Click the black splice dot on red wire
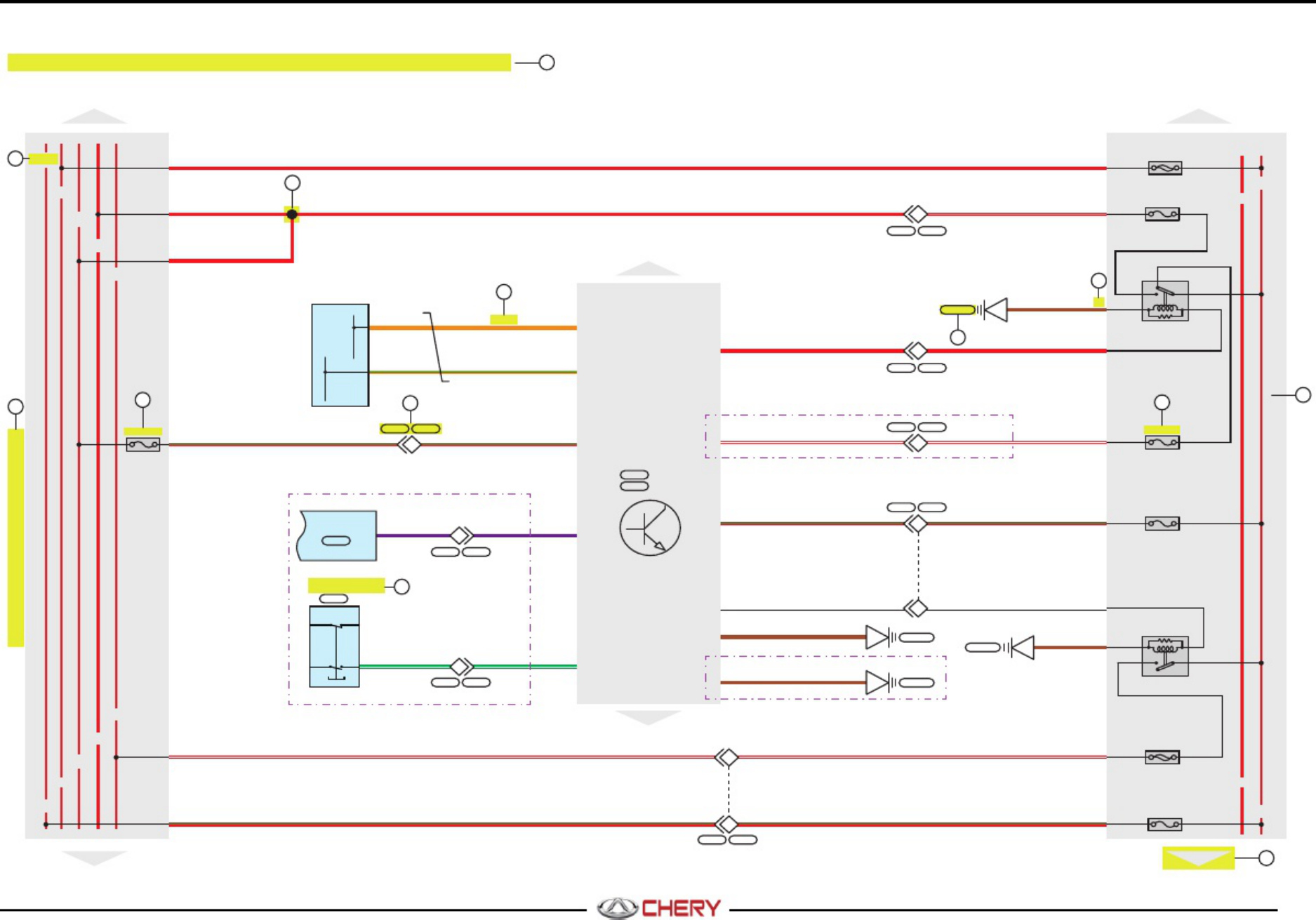Image resolution: width=1316 pixels, height=920 pixels. [292, 214]
